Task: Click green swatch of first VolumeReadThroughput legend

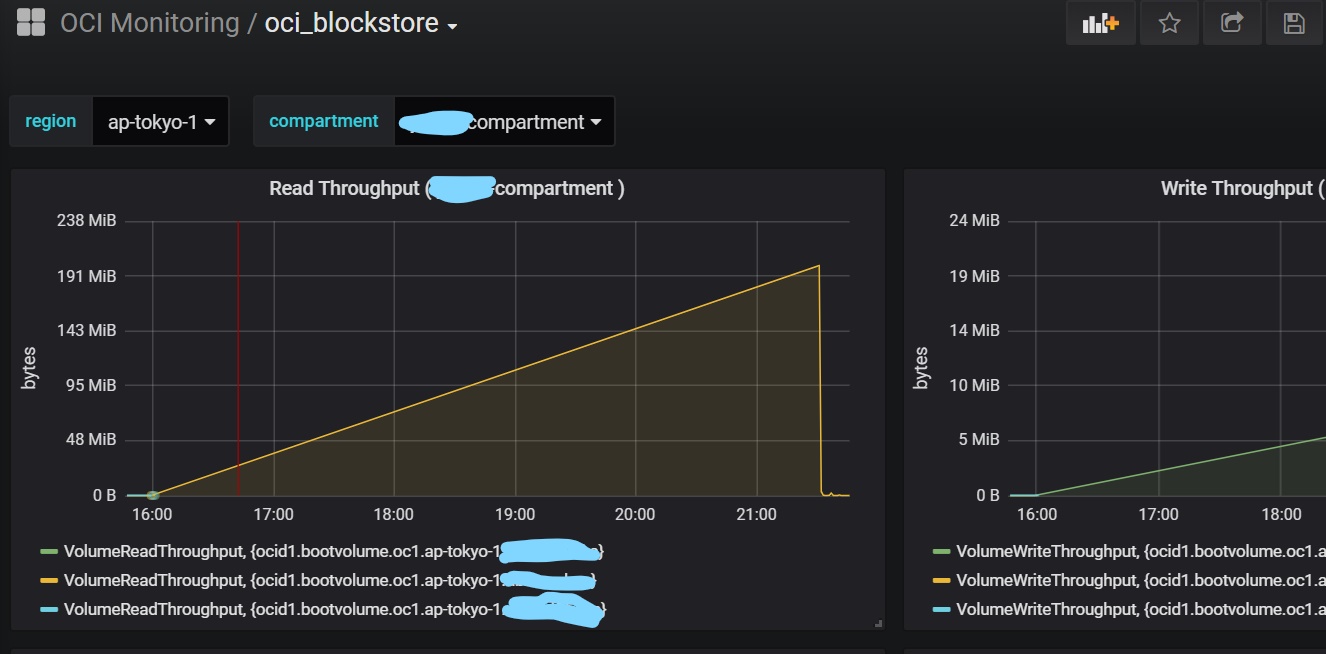Action: [x=49, y=551]
